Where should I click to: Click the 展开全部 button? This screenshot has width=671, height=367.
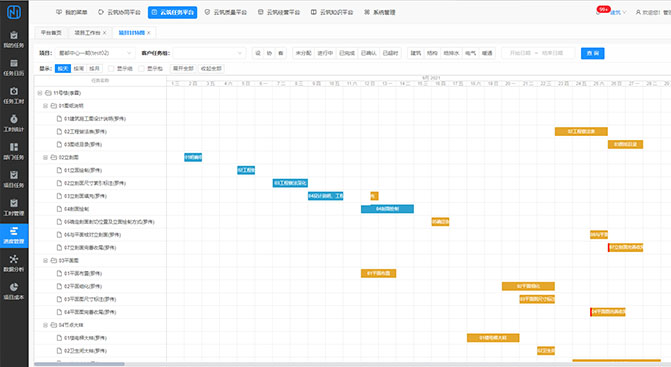183,68
